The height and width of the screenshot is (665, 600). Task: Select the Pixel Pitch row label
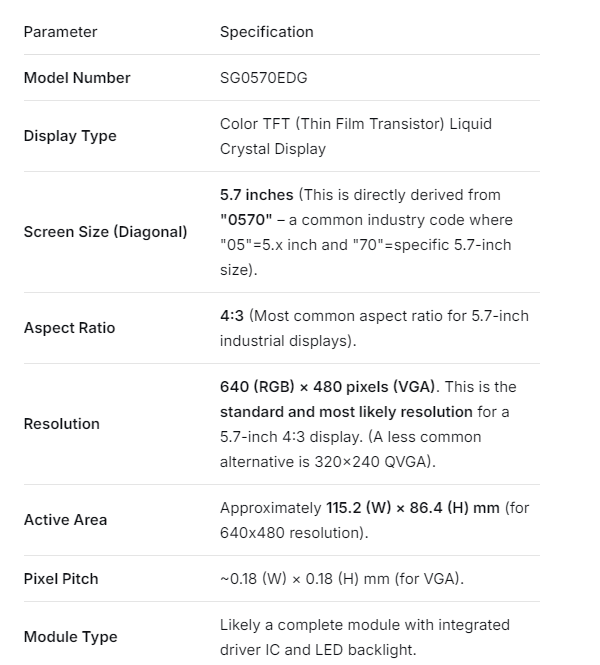pos(61,579)
